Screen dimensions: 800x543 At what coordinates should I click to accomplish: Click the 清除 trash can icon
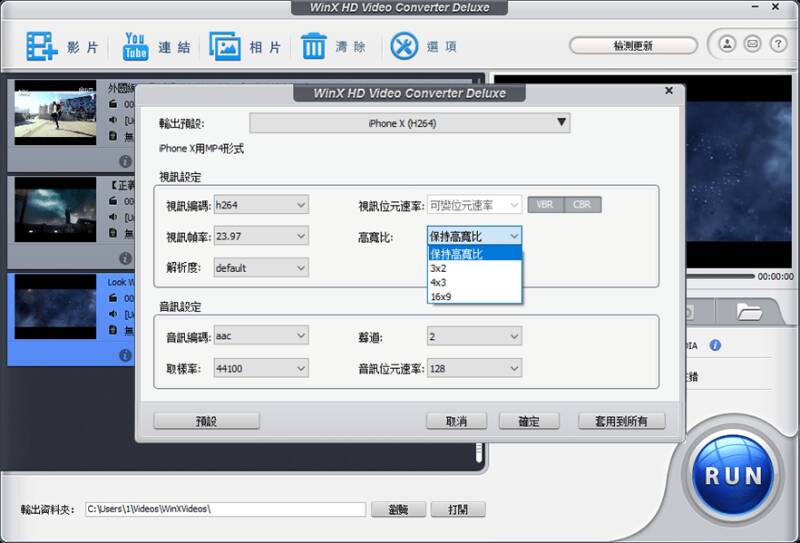coord(313,46)
